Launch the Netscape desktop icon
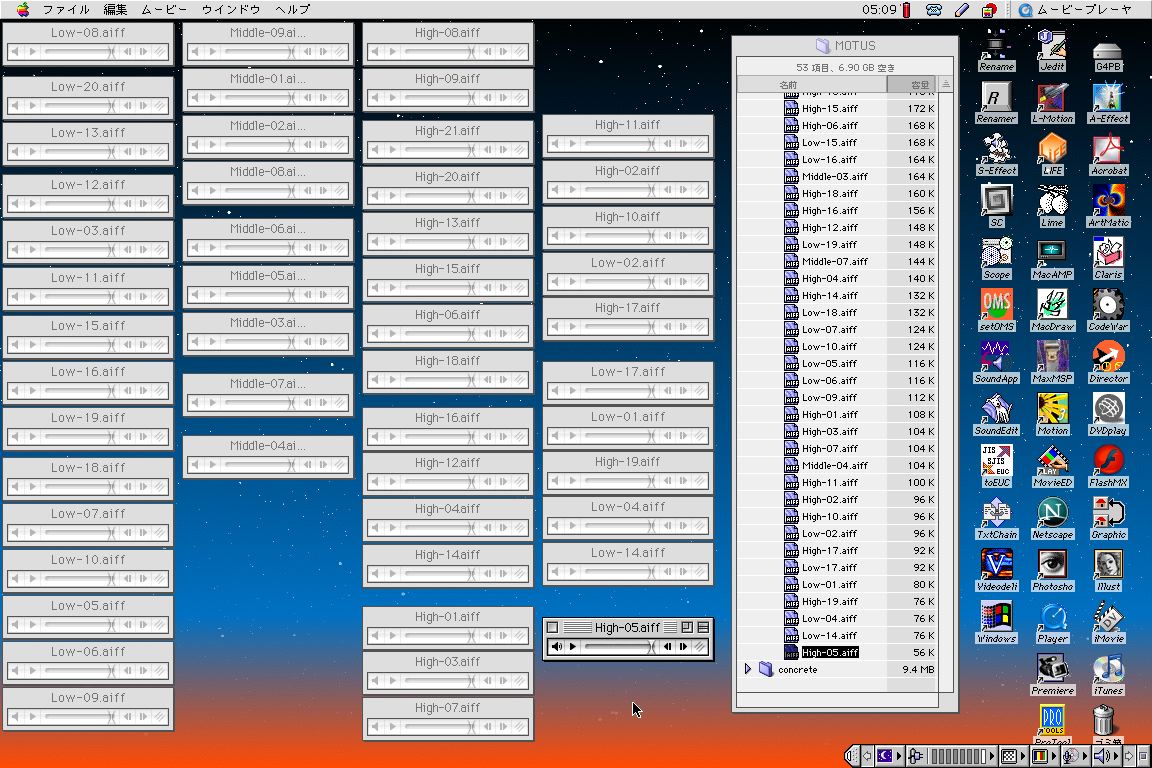Screen dimensions: 1152x768 click(x=1052, y=514)
